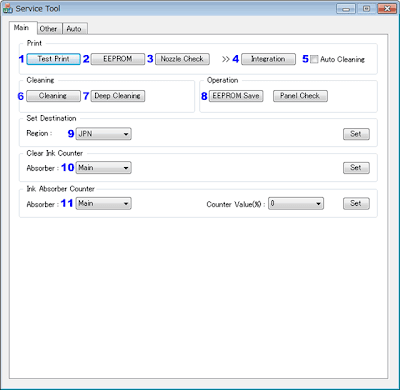
Task: Minimize the Service Tool window
Action: pos(346,9)
